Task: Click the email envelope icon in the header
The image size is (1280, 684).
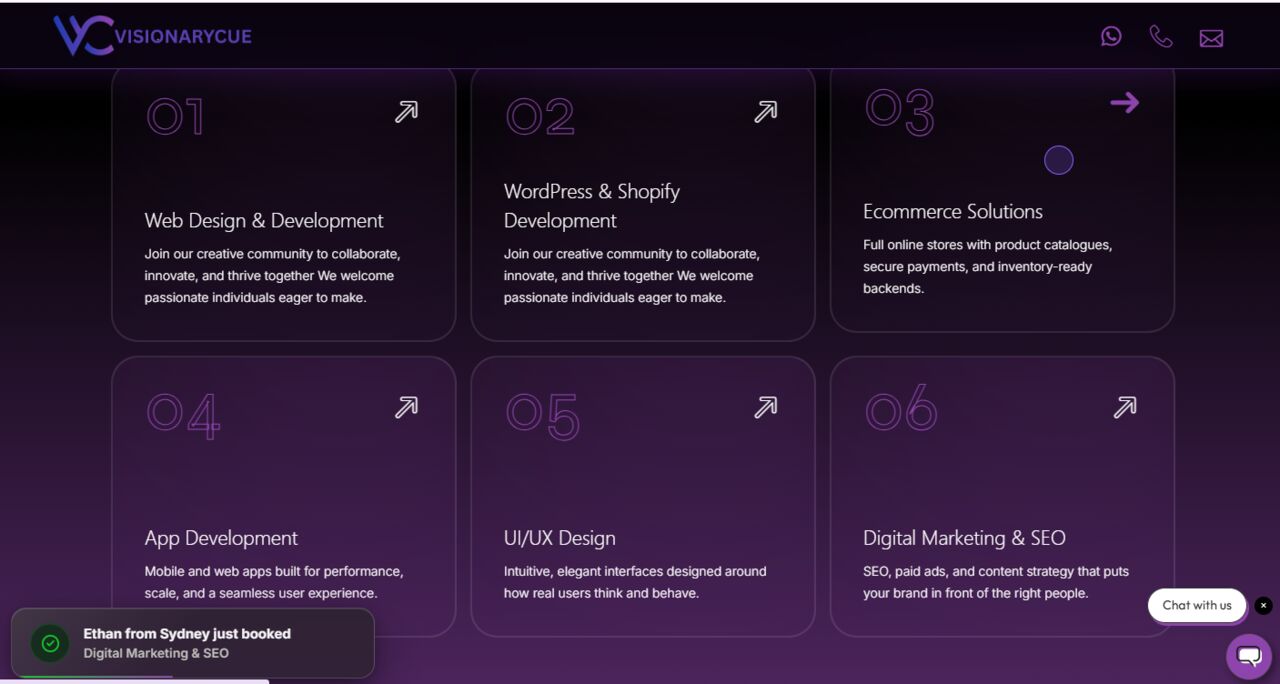Action: (1211, 38)
